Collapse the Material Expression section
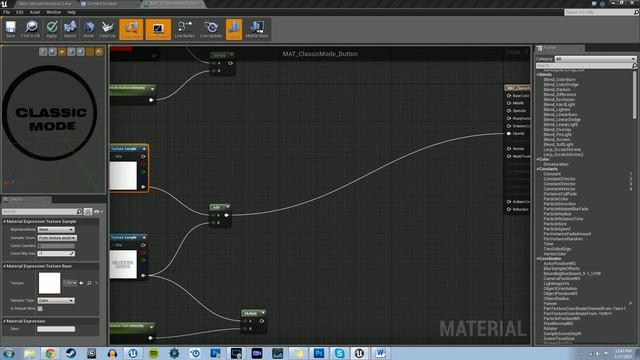Image resolution: width=640 pixels, height=360 pixels. 4,321
